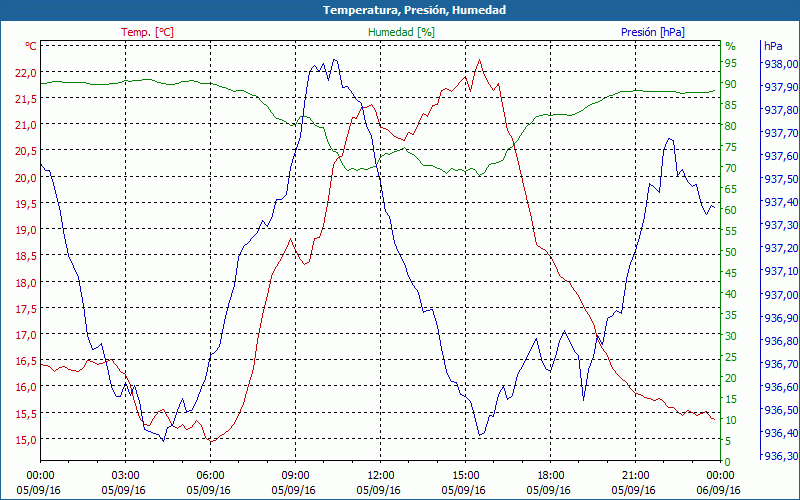Click the chart title 'Temperatura, Presión, Humedad'
Screen dimensions: 800x500
point(414,10)
